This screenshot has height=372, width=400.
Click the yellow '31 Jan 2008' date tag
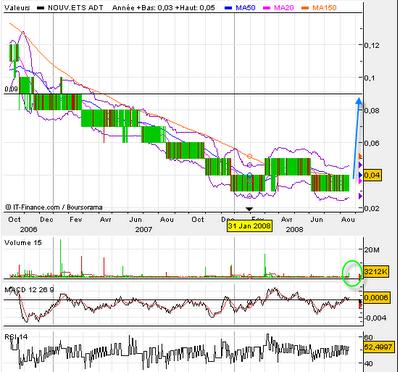click(249, 226)
